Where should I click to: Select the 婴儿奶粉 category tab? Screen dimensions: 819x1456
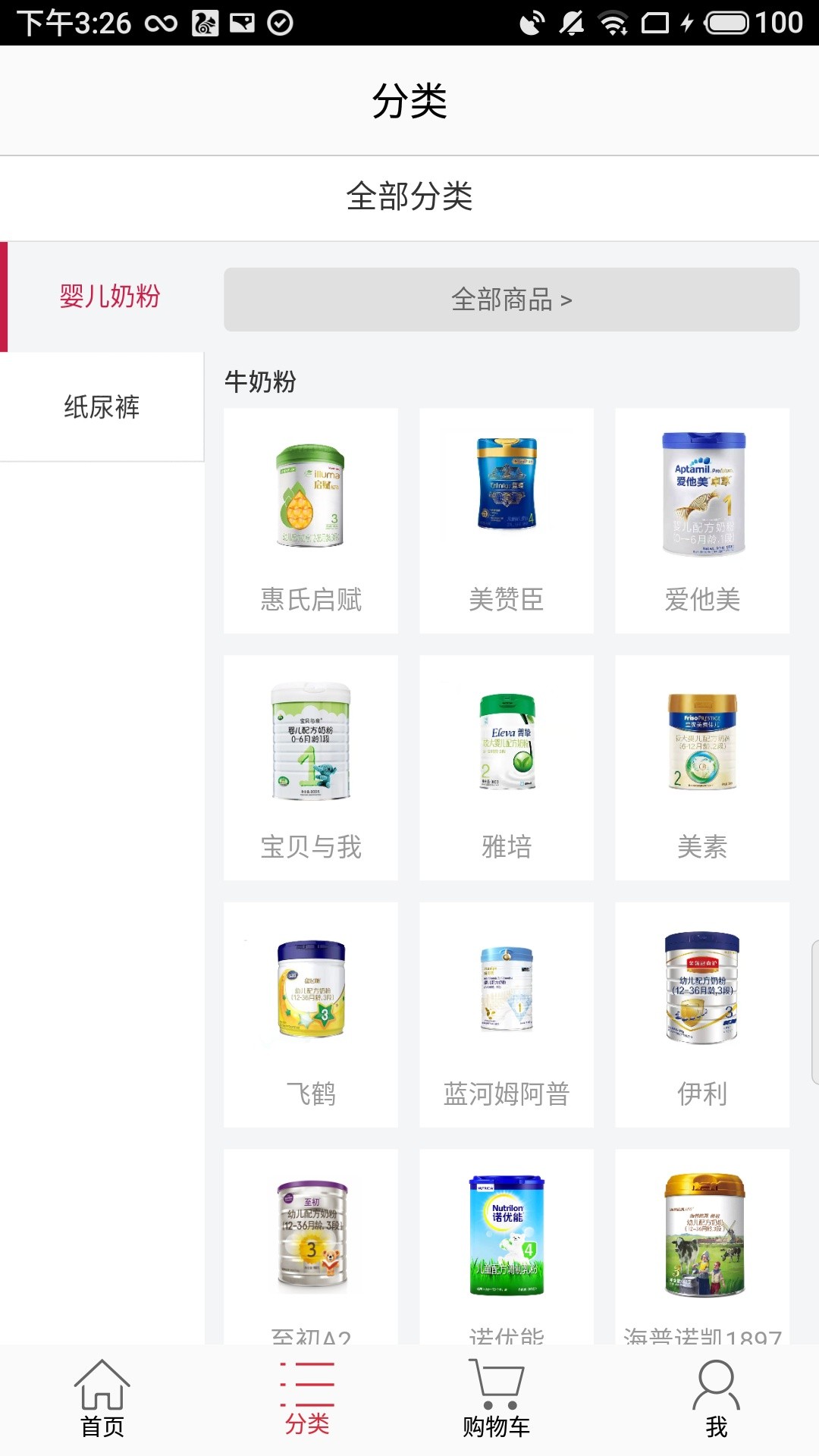102,297
